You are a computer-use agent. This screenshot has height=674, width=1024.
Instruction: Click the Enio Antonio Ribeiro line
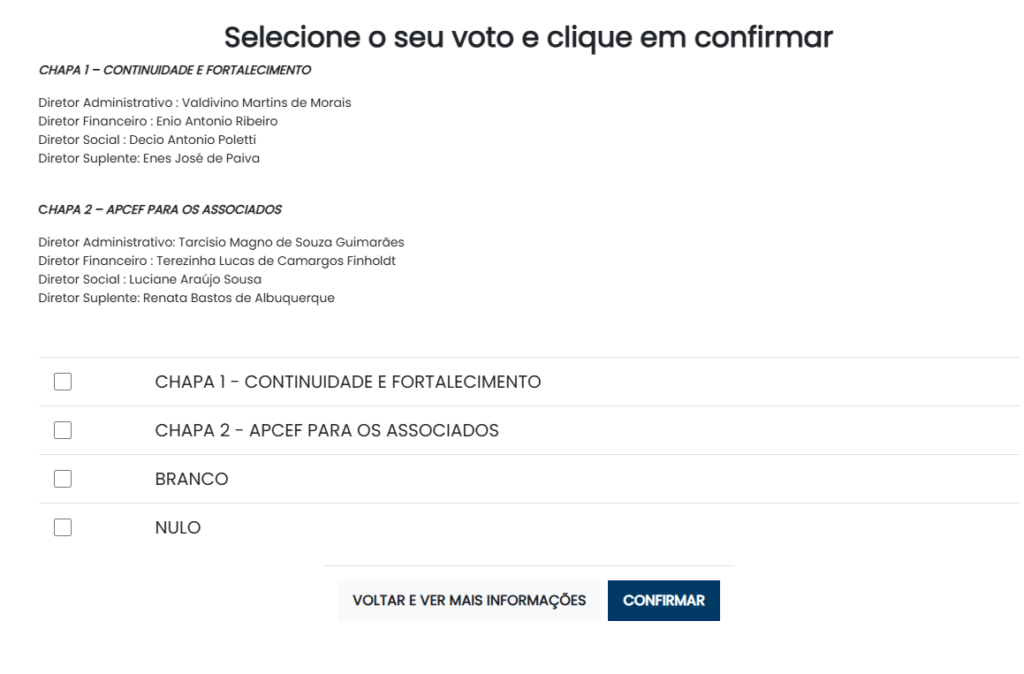[158, 121]
